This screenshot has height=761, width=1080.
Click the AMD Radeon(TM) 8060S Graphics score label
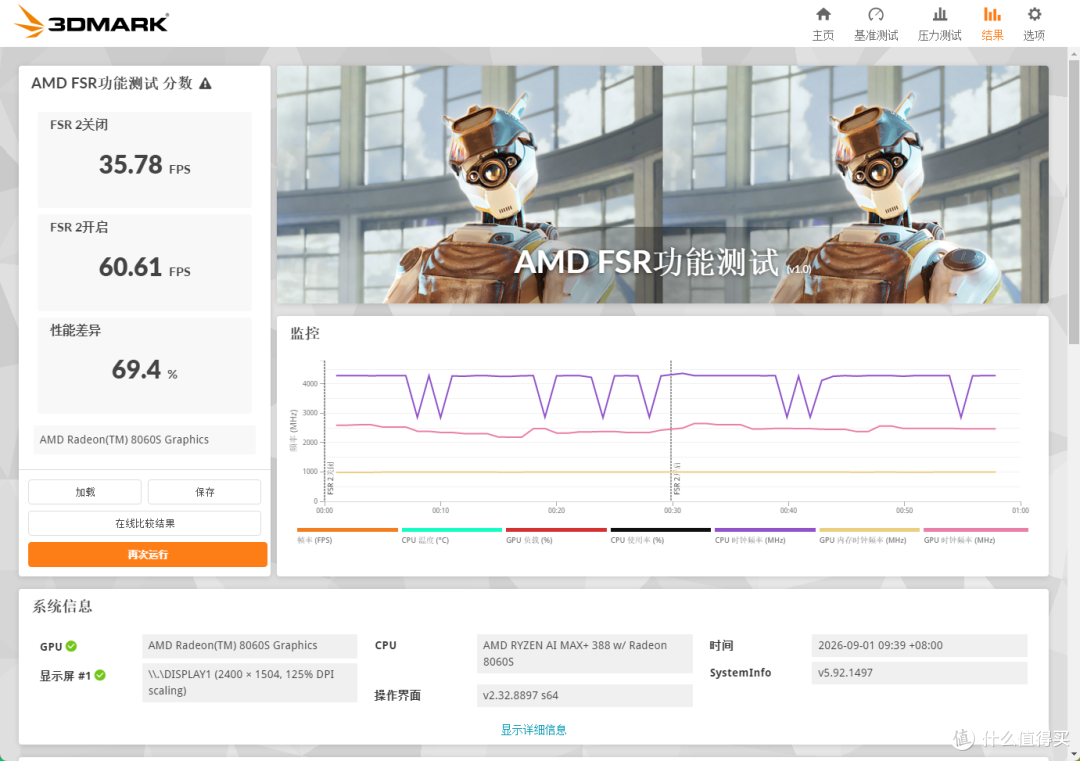coord(145,439)
